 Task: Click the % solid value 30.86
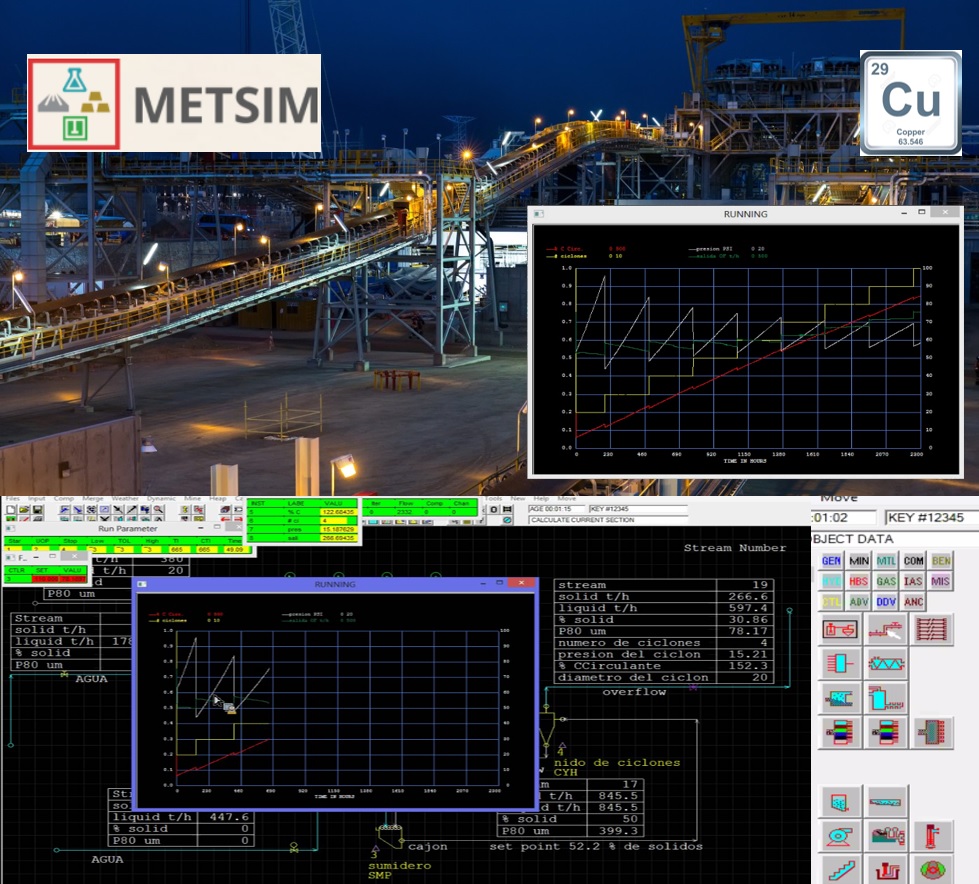[747, 619]
